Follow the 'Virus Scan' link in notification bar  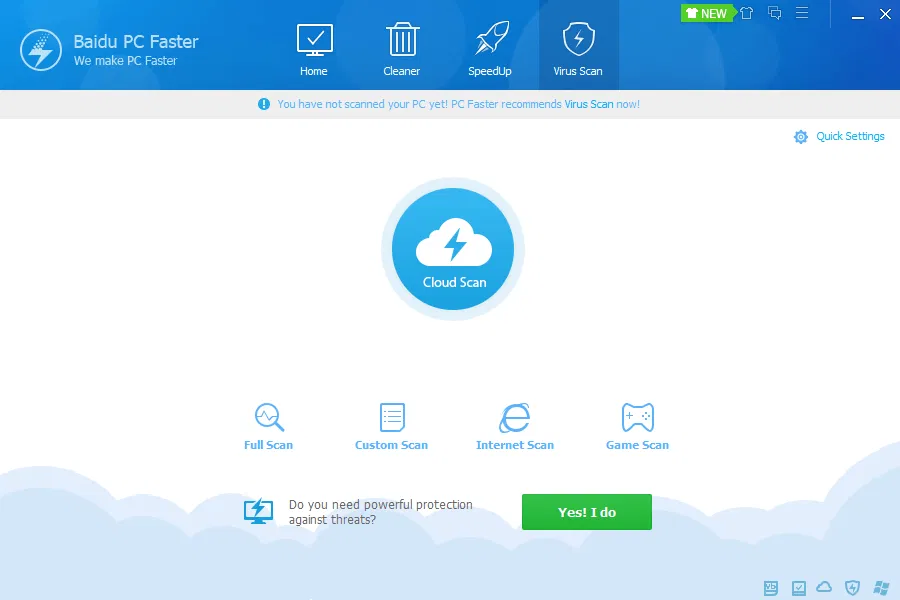pyautogui.click(x=589, y=104)
